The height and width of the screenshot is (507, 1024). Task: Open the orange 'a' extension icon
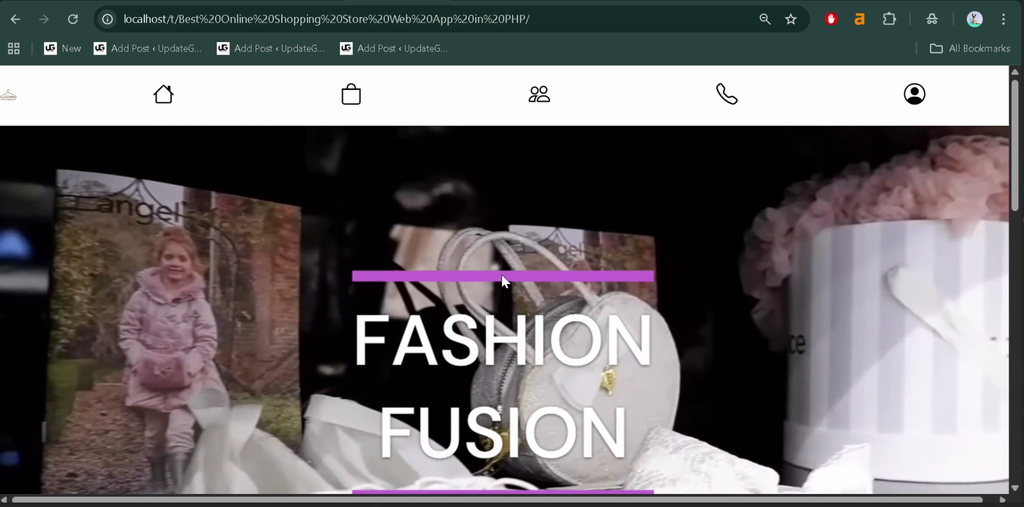point(859,19)
